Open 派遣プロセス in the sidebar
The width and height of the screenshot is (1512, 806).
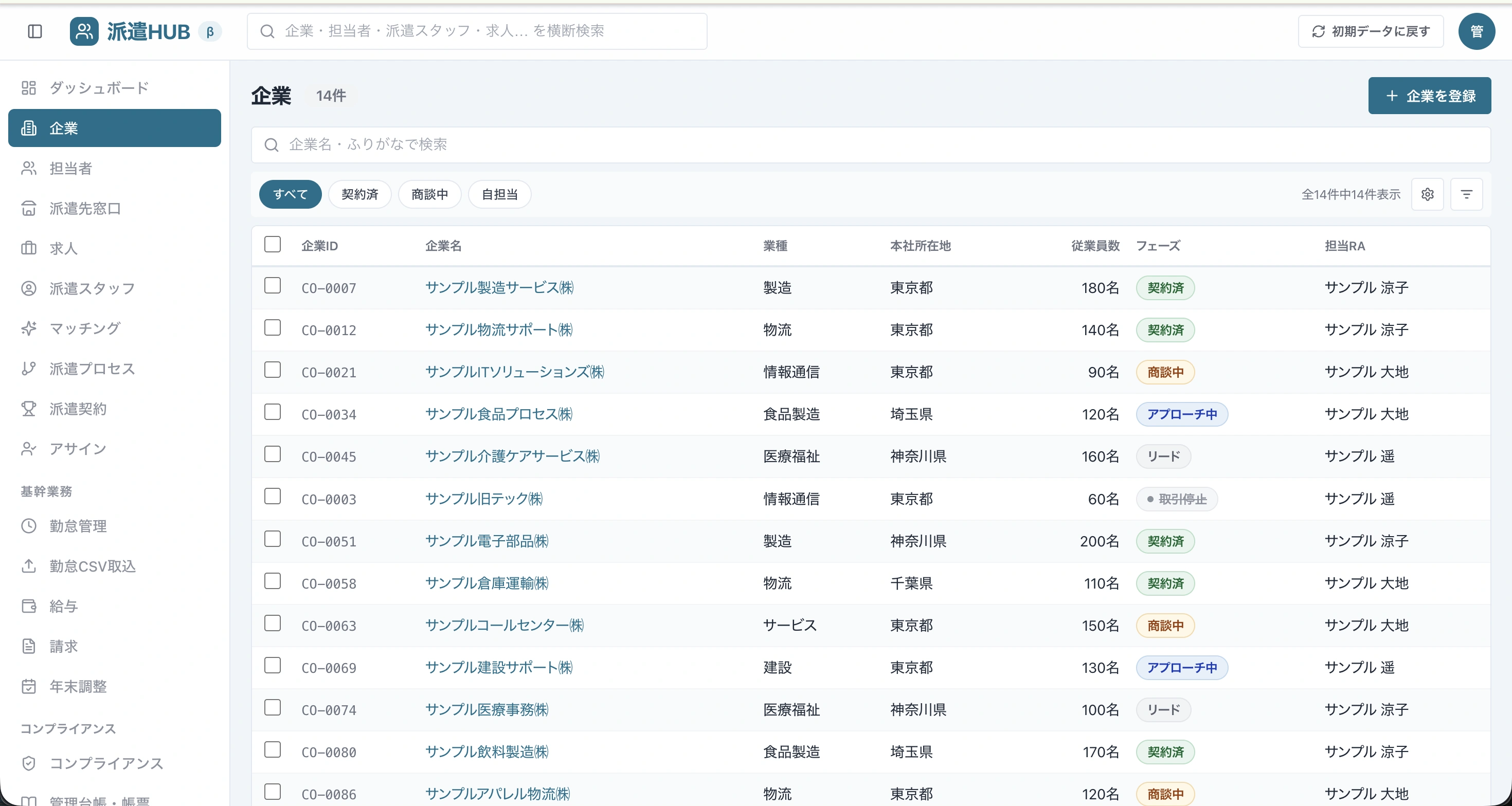[x=115, y=369]
